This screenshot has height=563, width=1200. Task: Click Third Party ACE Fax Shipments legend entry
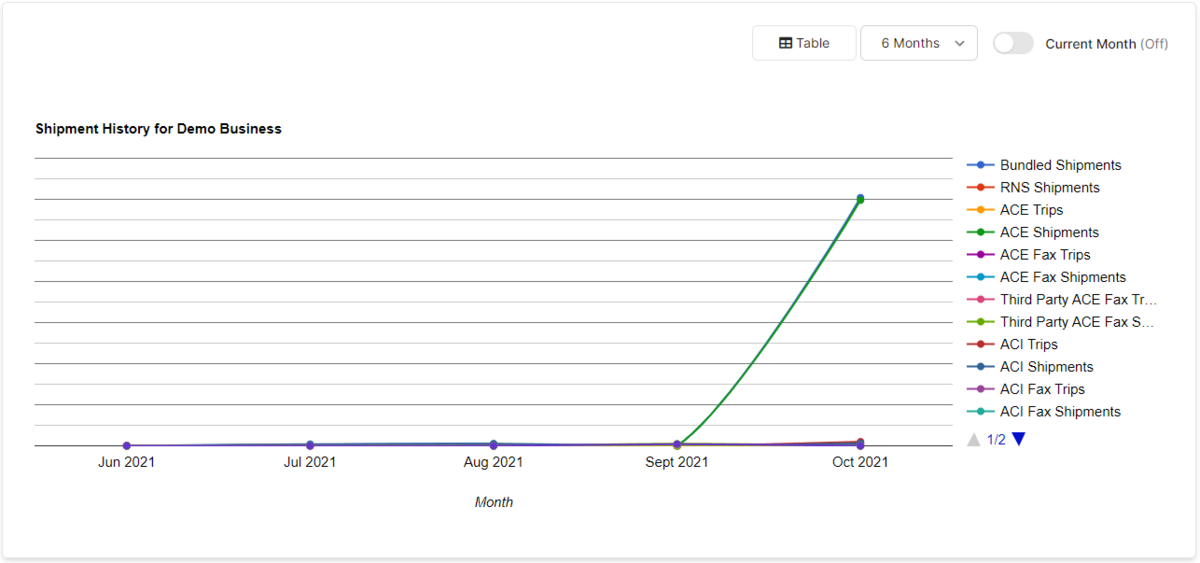point(1077,322)
